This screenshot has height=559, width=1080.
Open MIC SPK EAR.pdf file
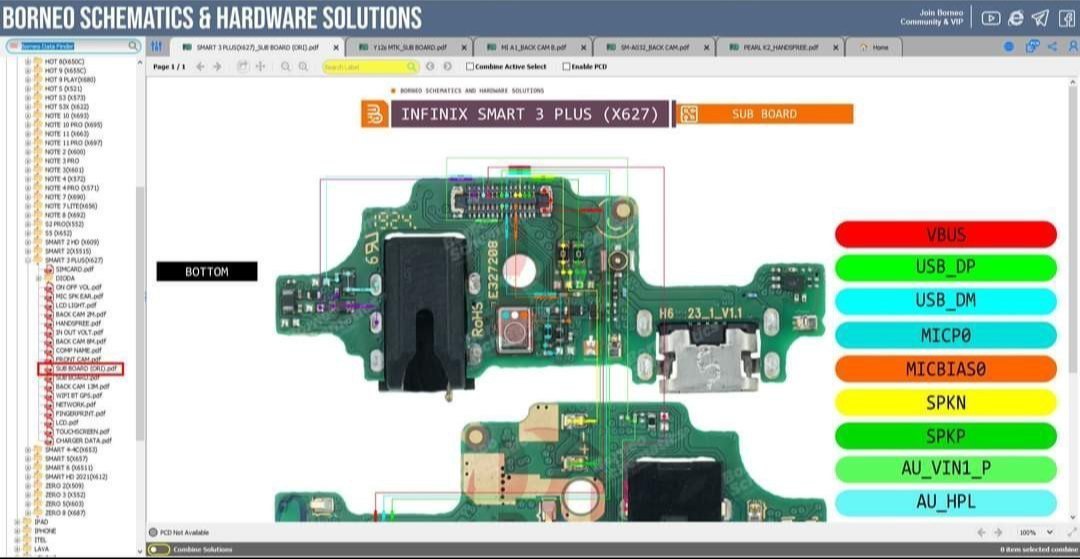[x=79, y=296]
